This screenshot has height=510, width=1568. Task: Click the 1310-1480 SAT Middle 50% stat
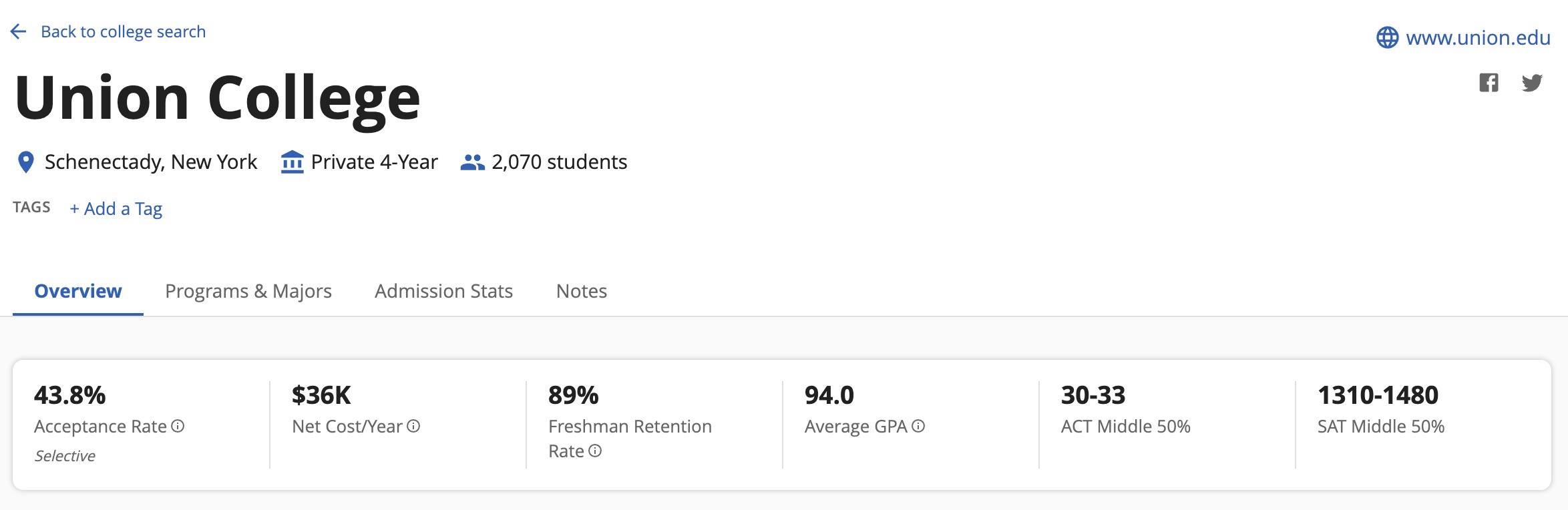point(1381,409)
